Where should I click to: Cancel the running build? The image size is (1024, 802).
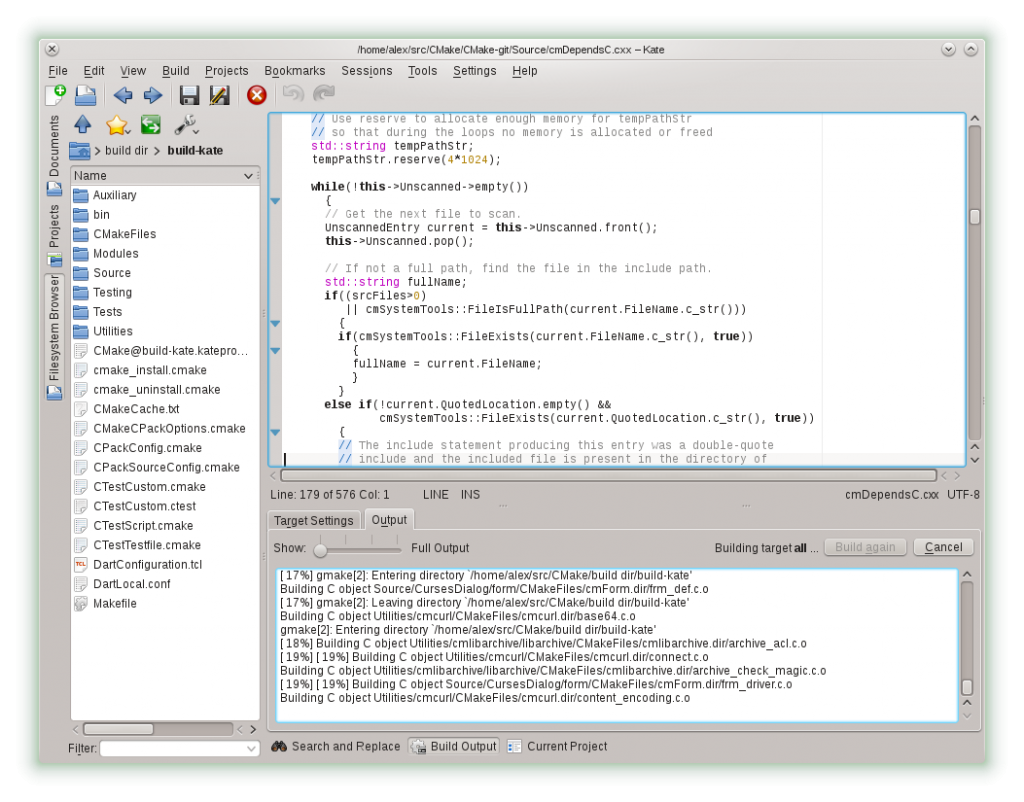943,546
